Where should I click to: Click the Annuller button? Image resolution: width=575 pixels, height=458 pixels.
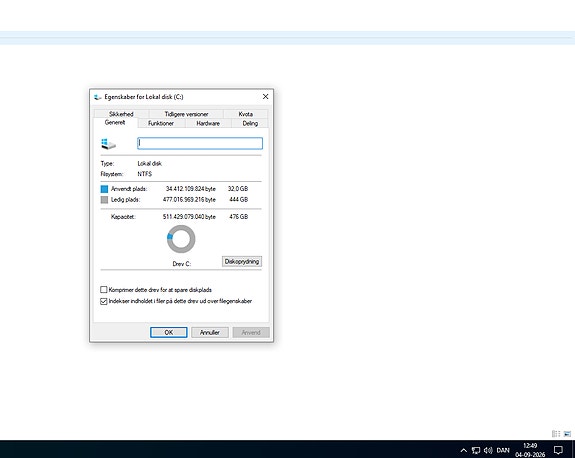[210, 332]
